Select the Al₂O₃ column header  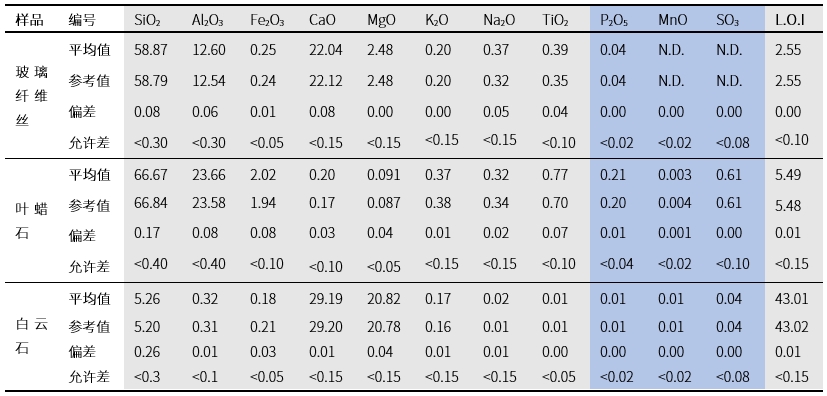tap(207, 21)
